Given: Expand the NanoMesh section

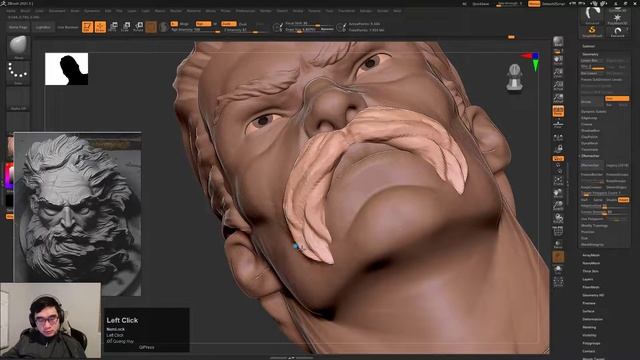Looking at the screenshot, I should coord(591,263).
